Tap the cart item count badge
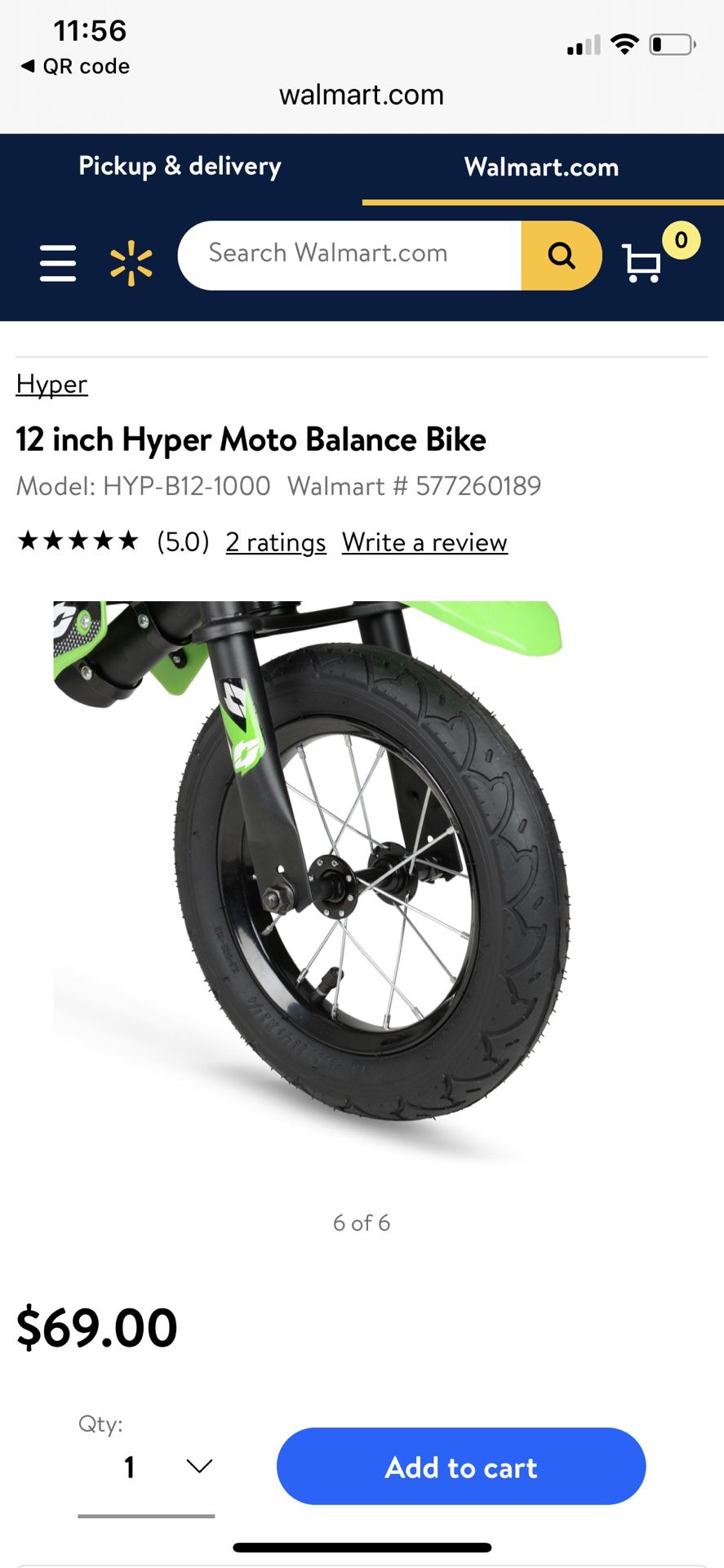Viewport: 724px width, 1568px height. tap(681, 240)
